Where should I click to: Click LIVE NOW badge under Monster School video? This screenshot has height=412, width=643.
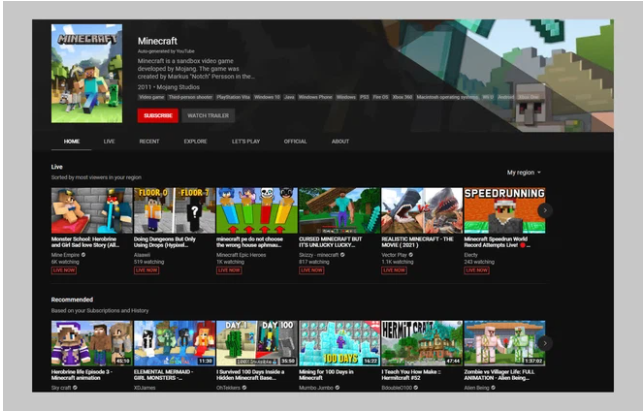[64, 270]
